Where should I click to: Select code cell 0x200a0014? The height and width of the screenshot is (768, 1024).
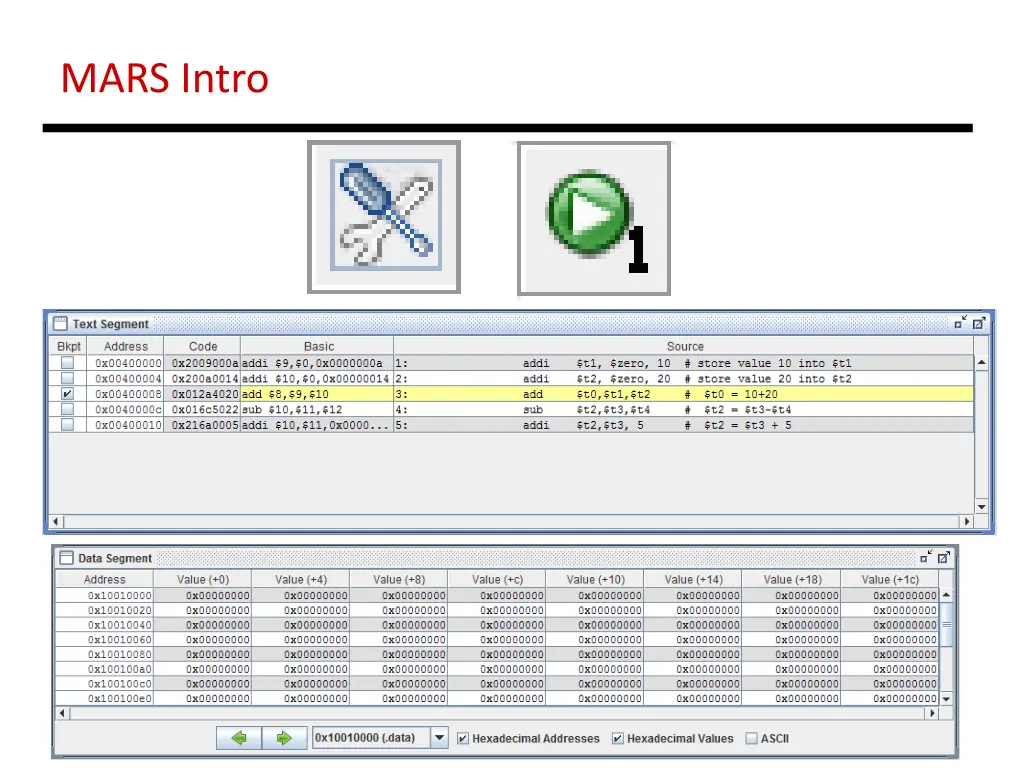[202, 379]
